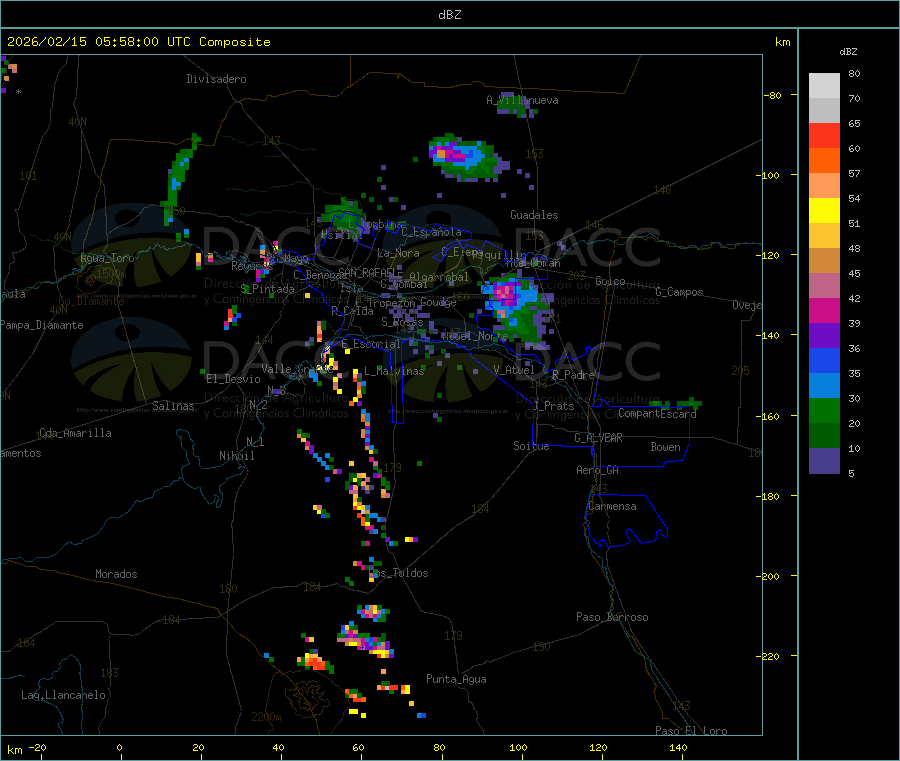Click the 'Paso_Barroso' map label
The height and width of the screenshot is (761, 900).
tap(612, 617)
